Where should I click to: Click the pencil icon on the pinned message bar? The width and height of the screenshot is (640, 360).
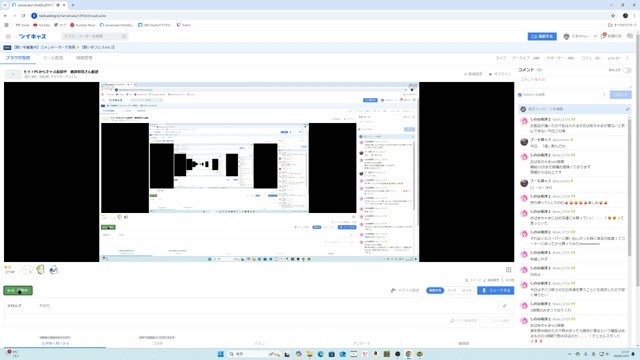(627, 109)
